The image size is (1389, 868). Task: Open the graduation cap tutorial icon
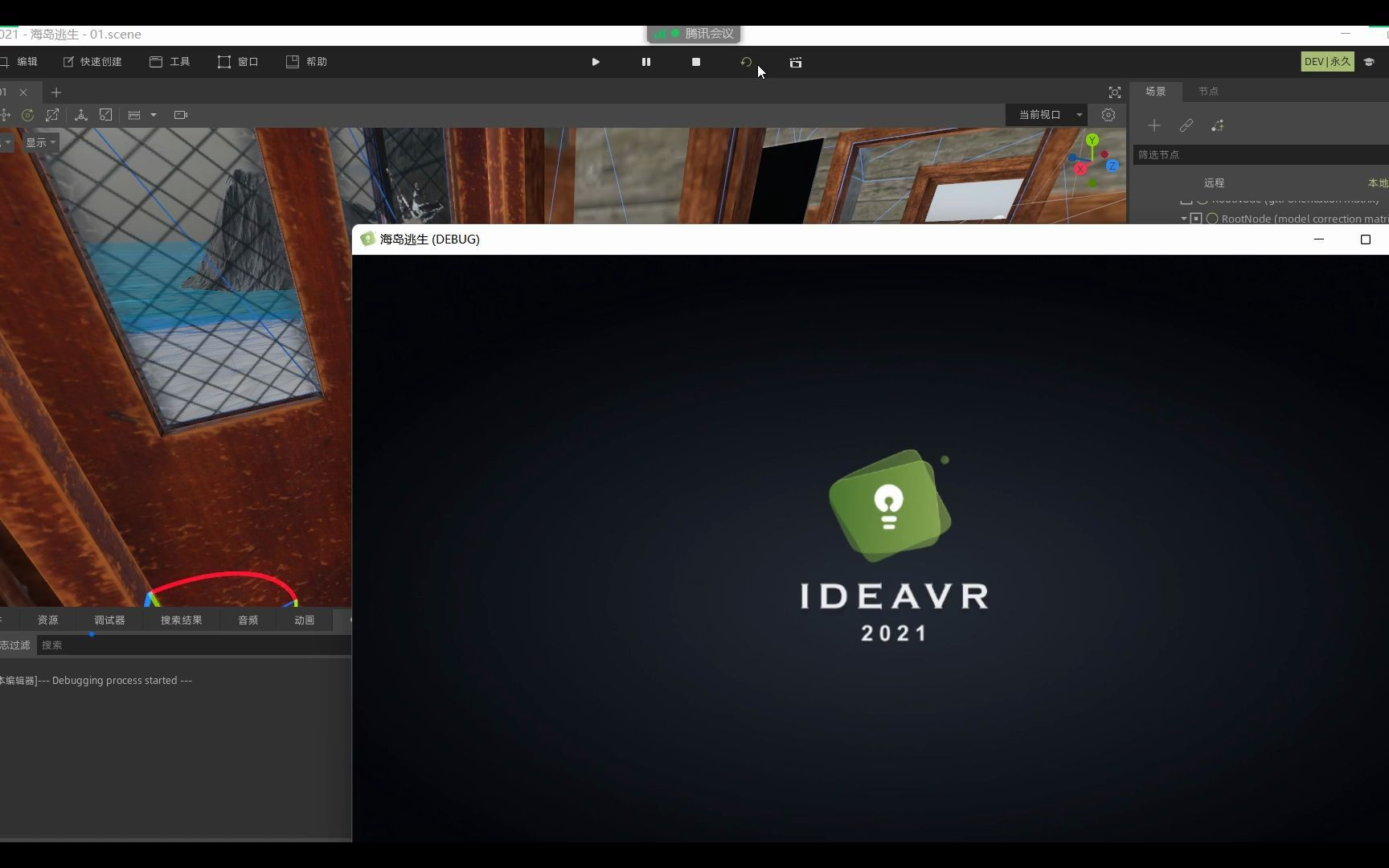(x=1370, y=62)
